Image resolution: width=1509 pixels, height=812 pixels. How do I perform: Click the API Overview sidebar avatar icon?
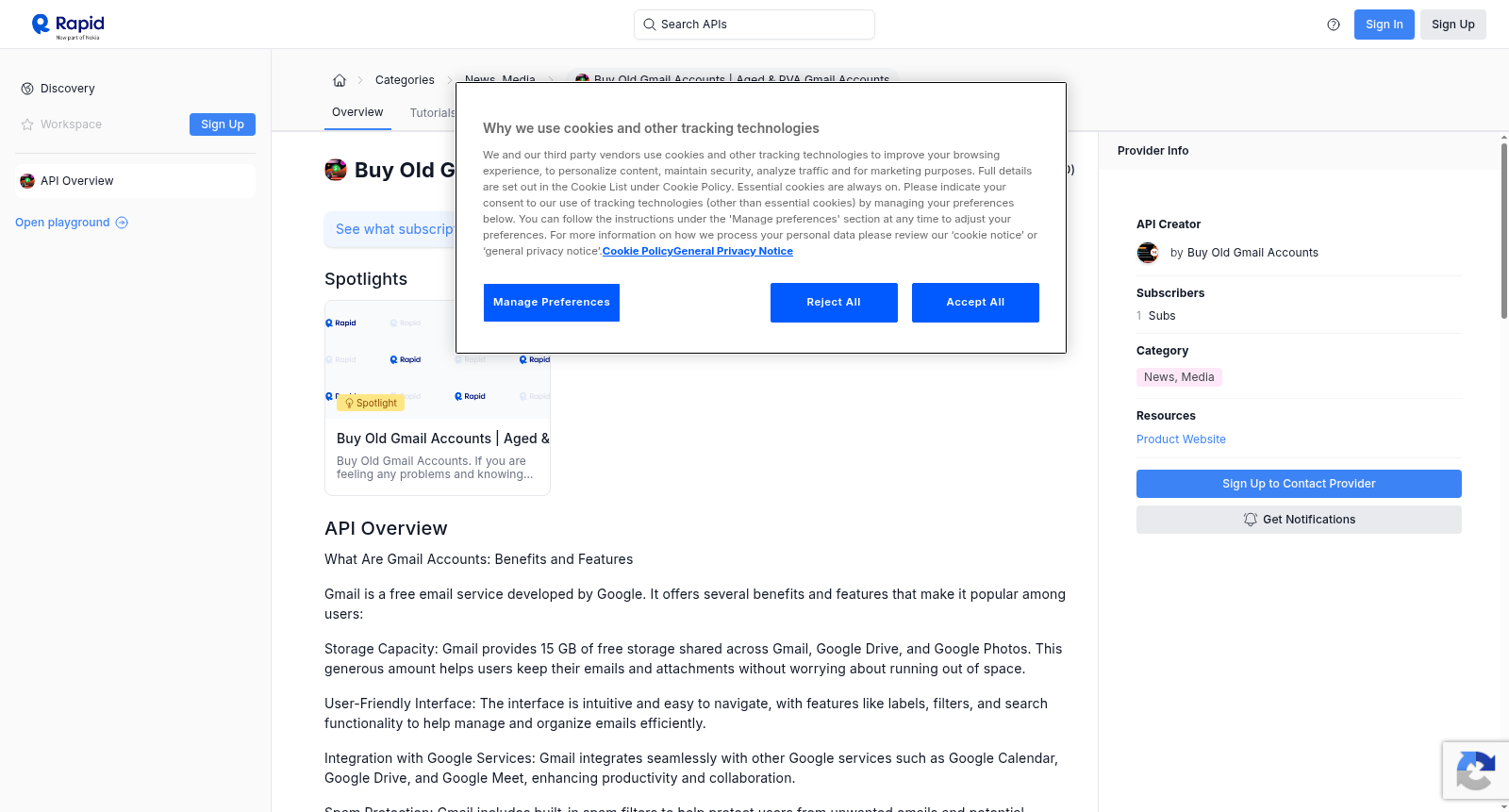(x=27, y=181)
